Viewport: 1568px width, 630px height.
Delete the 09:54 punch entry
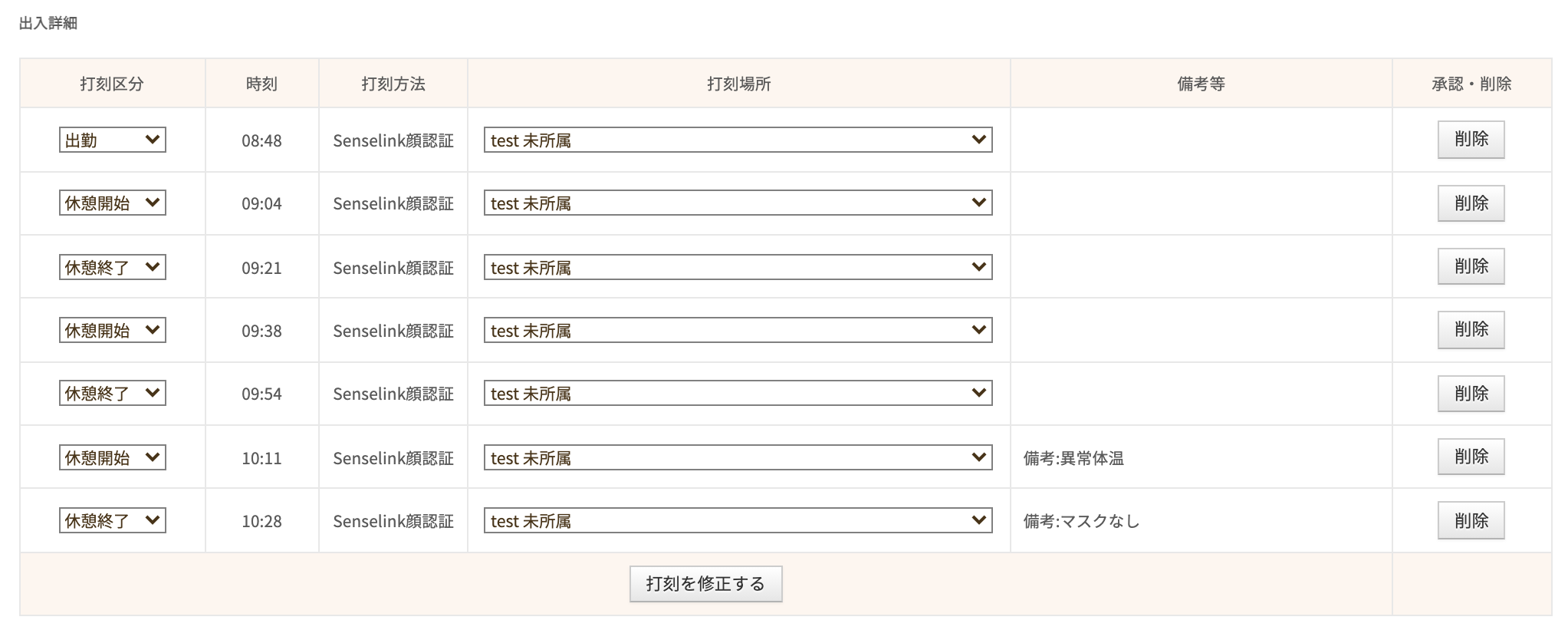[1470, 394]
